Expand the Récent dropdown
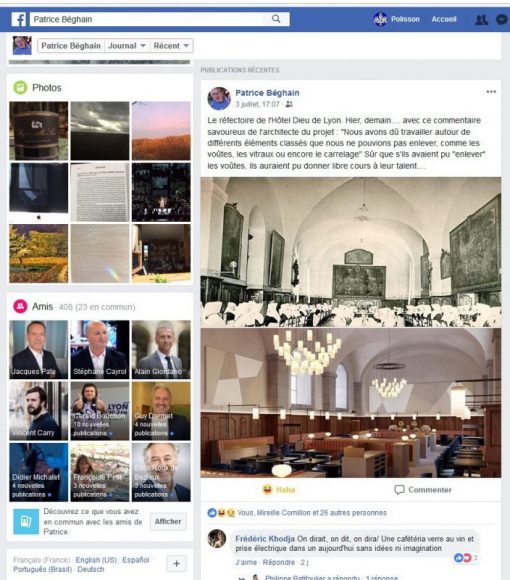Viewport: 510px width, 580px height. (171, 46)
